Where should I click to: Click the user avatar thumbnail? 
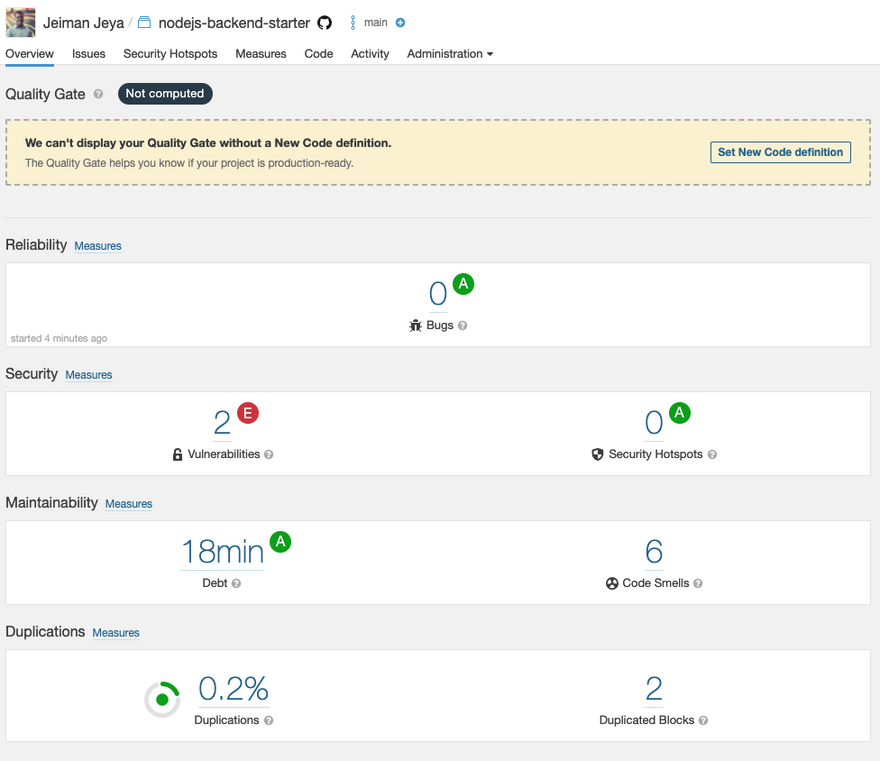[x=20, y=23]
